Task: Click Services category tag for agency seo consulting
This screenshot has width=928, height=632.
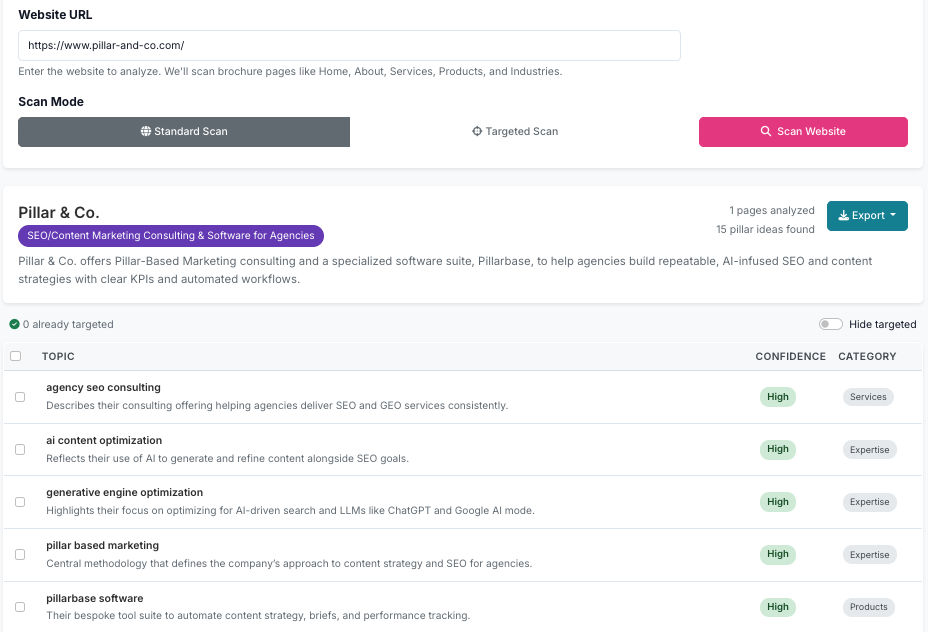Action: pyautogui.click(x=868, y=397)
